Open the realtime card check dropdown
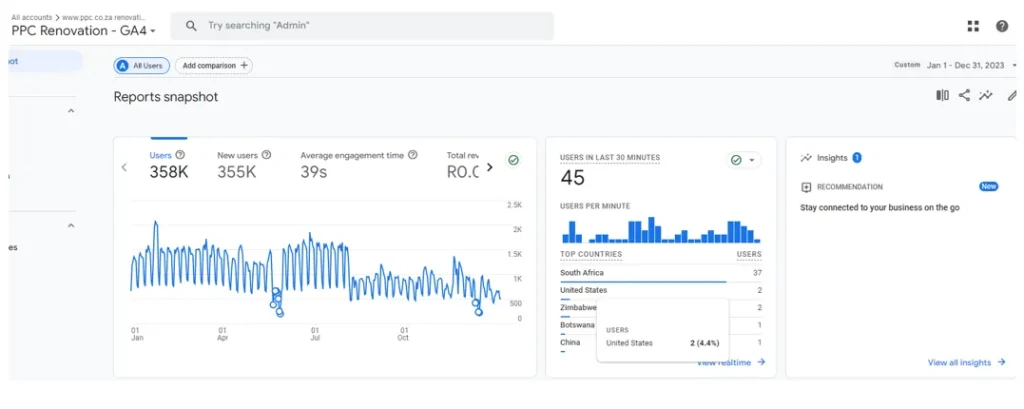 tap(743, 160)
